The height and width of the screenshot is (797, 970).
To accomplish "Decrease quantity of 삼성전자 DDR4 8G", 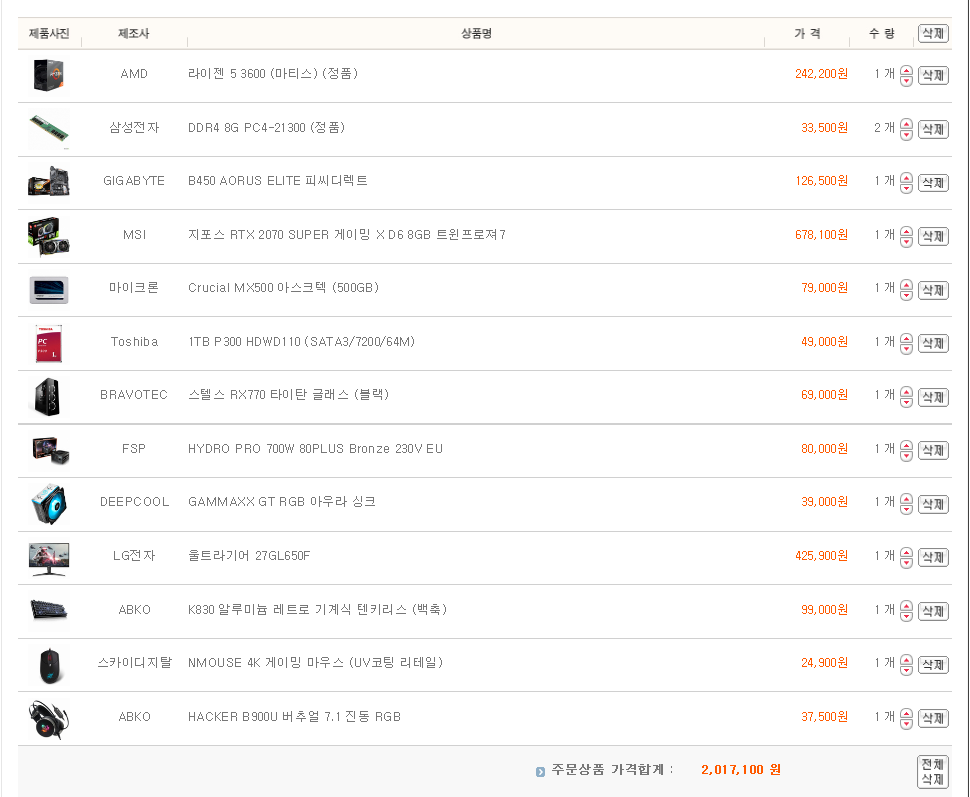I will [906, 135].
